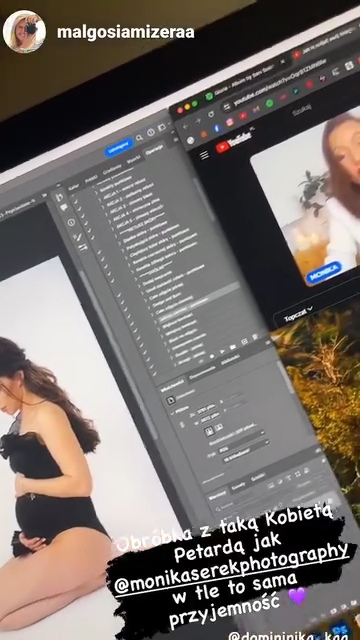Delete action trash icon in Actions panel
Viewport: 360px width, 640px height.
tap(256, 336)
